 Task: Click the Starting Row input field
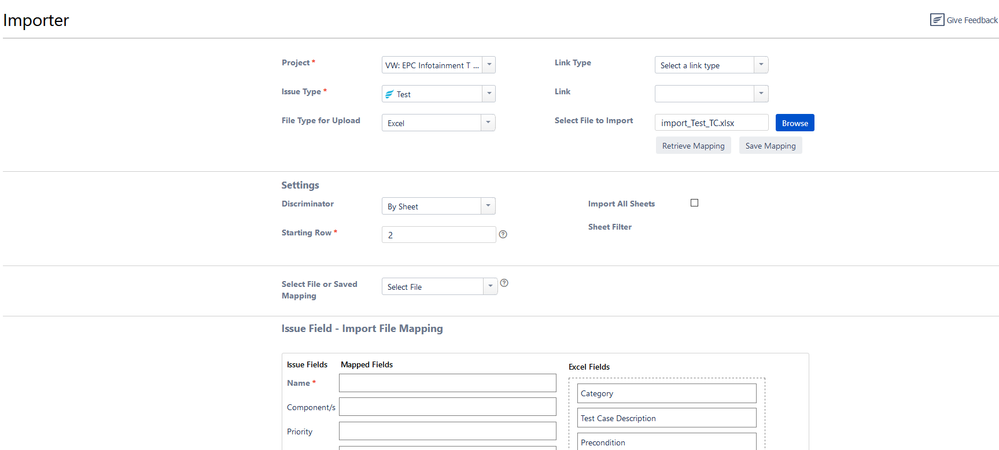438,235
